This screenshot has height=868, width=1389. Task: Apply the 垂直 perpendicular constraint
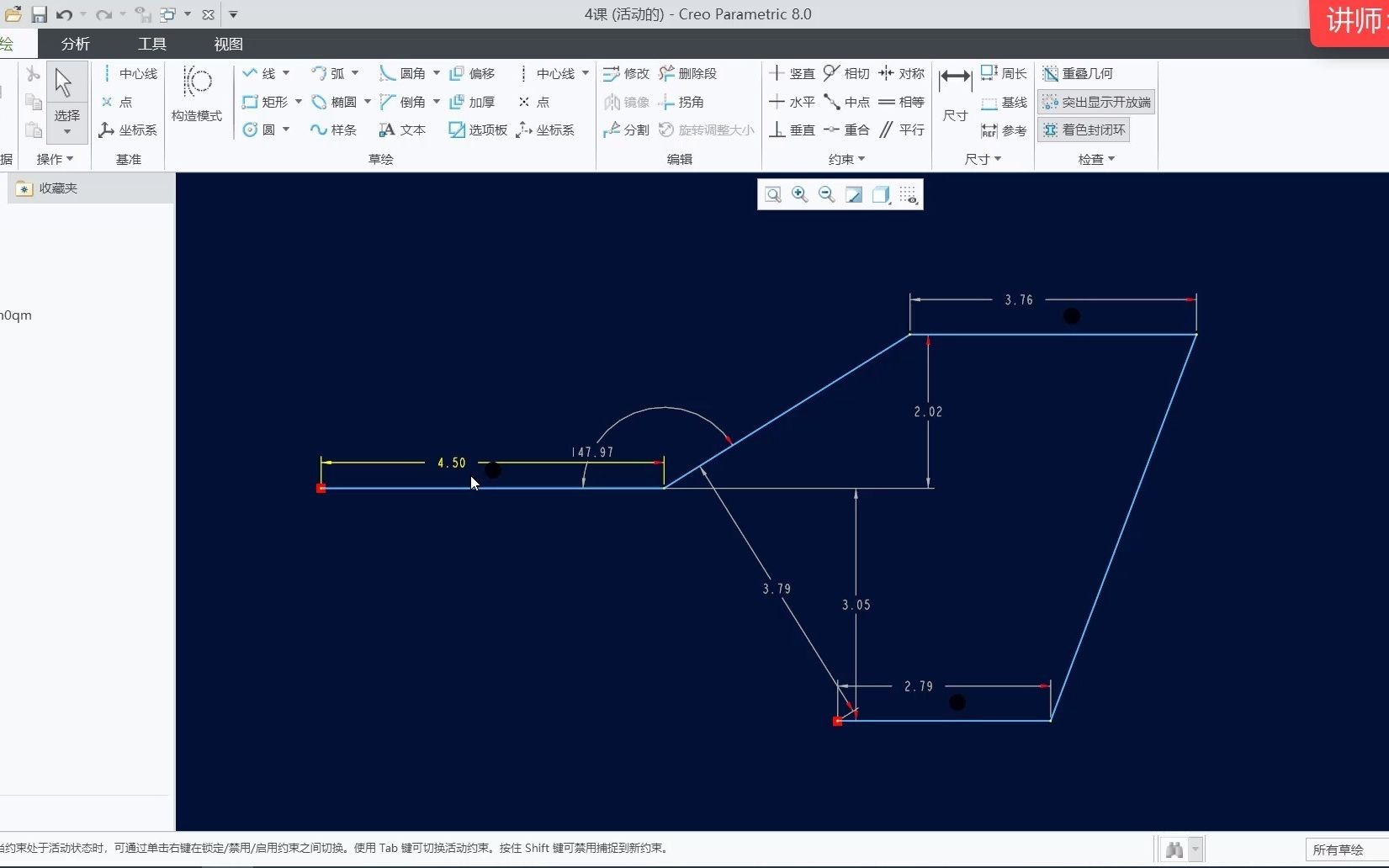click(x=792, y=130)
